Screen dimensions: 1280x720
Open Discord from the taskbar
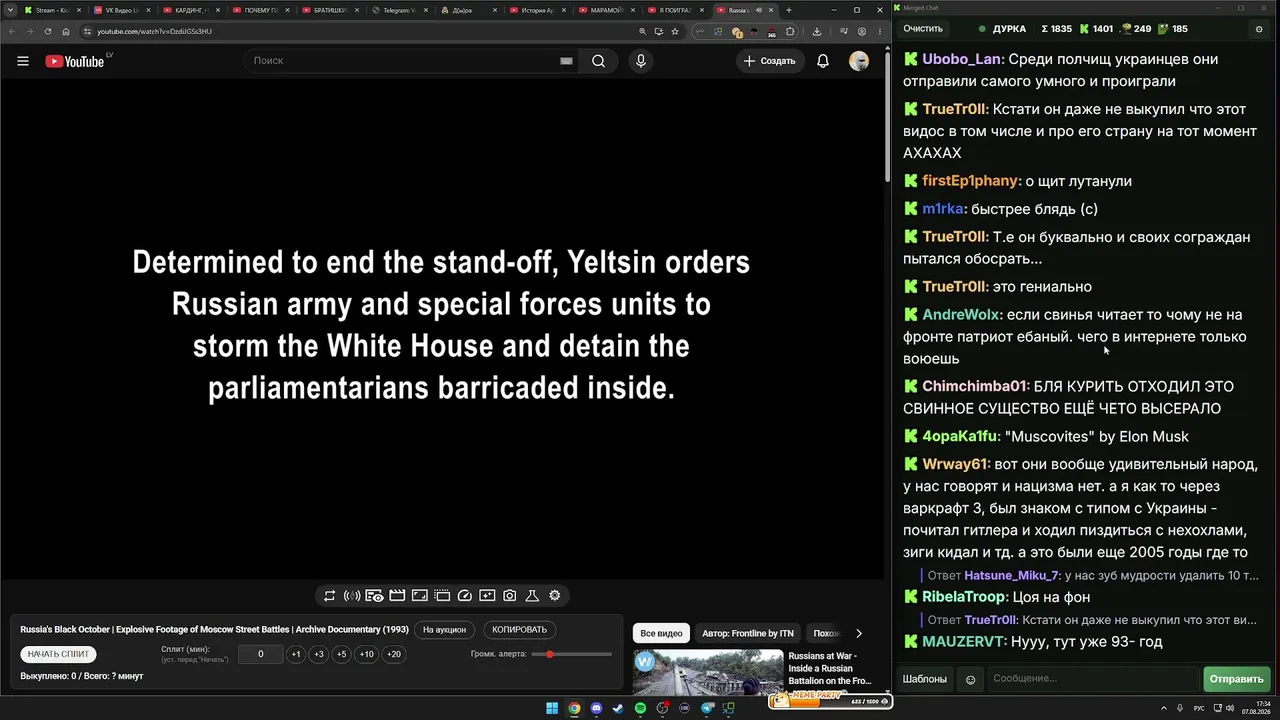click(x=596, y=709)
